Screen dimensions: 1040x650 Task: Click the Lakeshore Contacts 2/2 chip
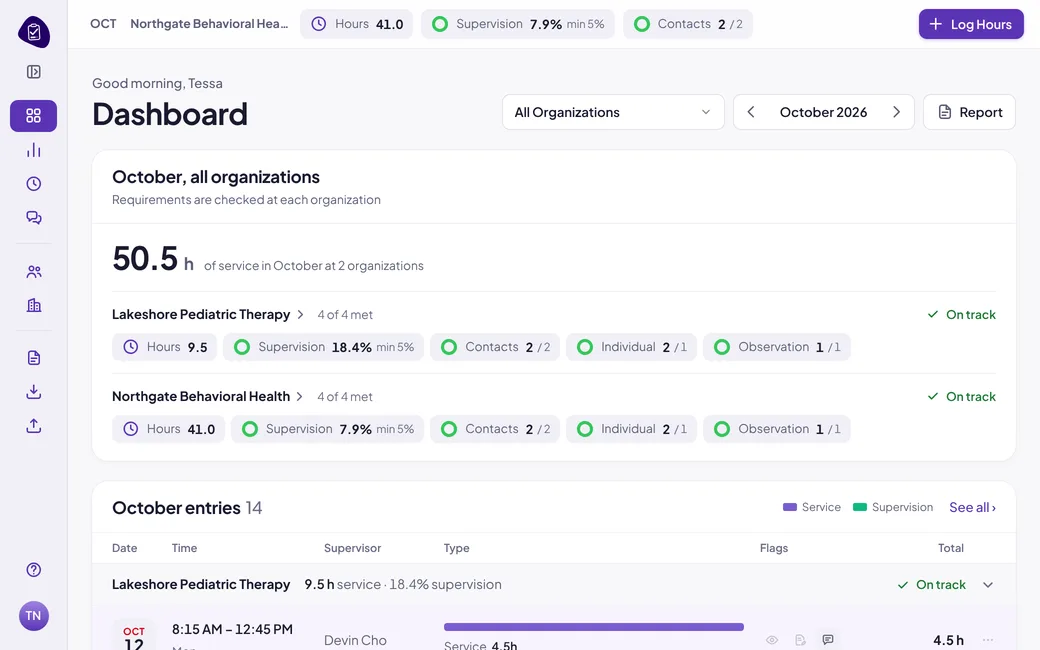pos(495,347)
